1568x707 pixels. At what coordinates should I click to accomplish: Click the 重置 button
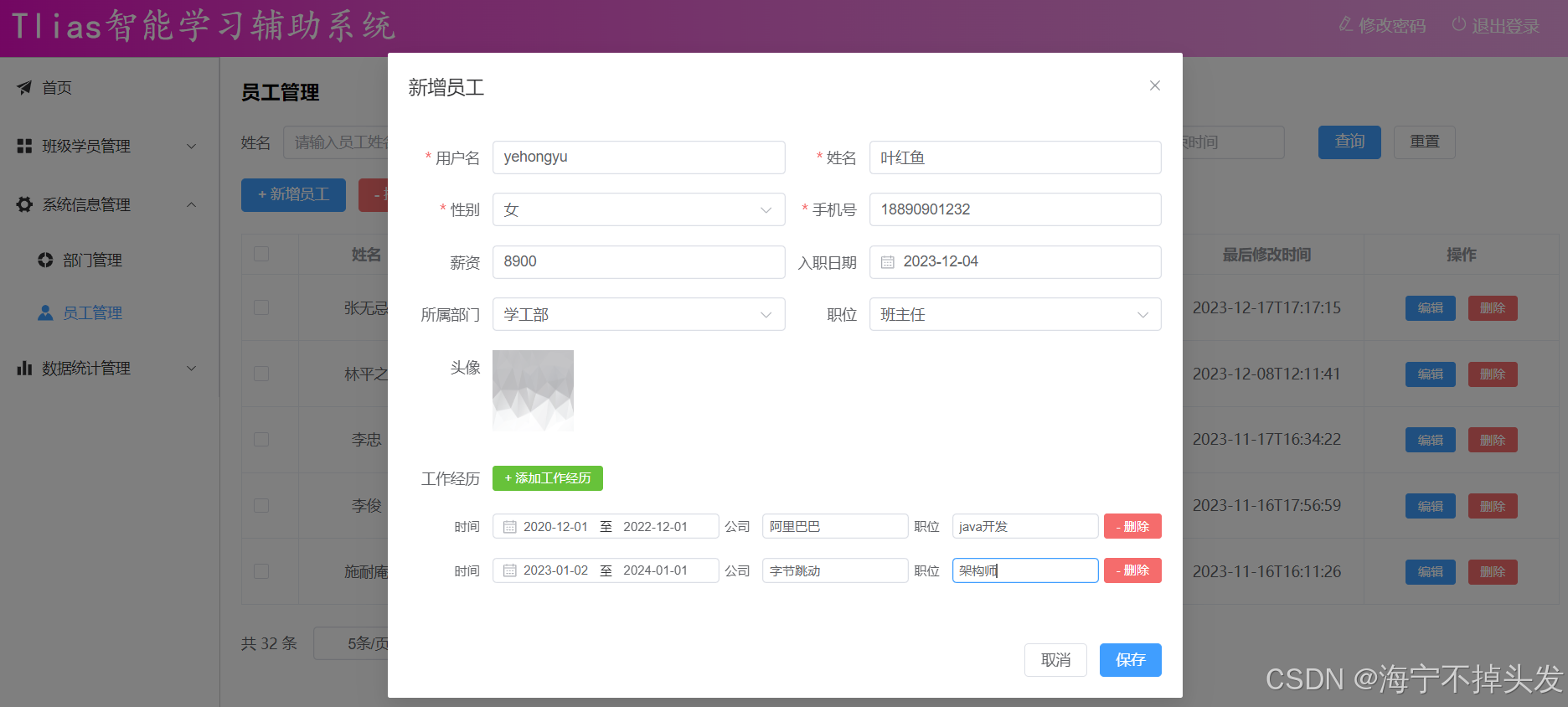pos(1424,142)
